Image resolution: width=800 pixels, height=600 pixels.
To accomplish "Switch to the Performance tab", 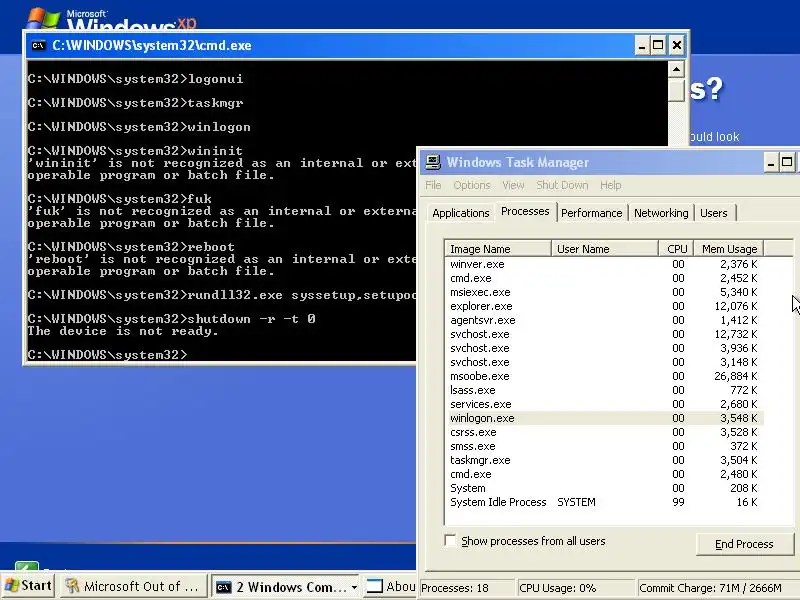I will point(591,213).
